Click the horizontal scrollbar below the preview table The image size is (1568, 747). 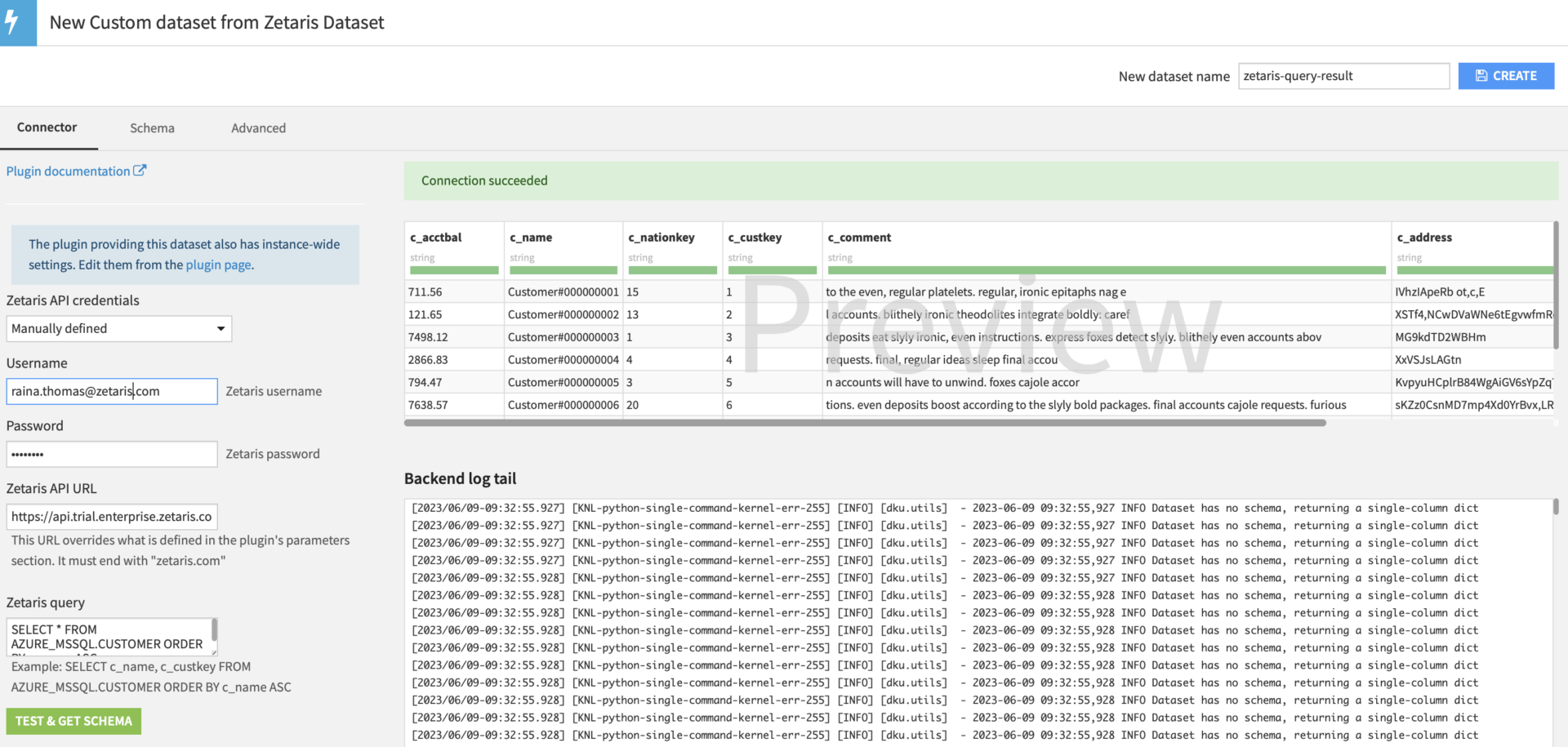[x=865, y=423]
